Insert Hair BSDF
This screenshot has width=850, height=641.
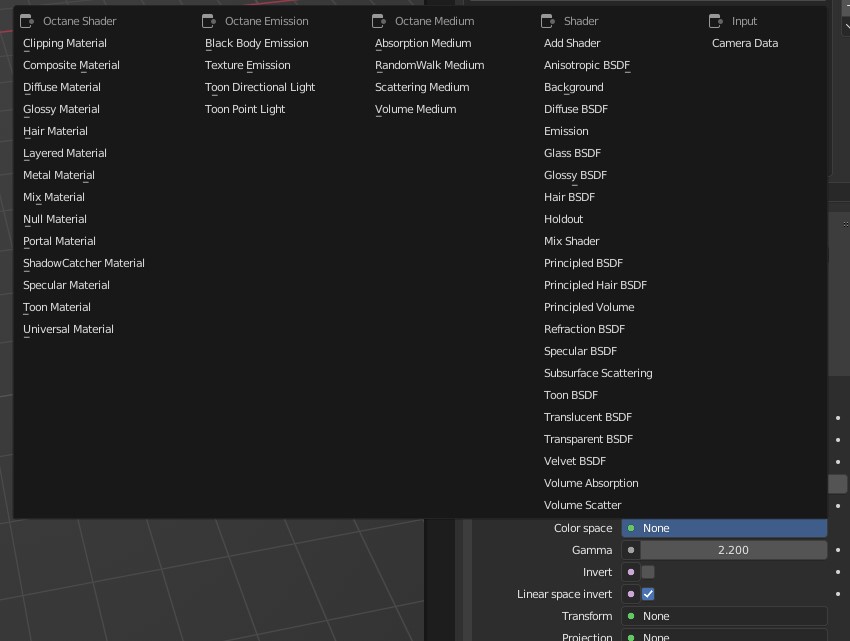pos(569,197)
